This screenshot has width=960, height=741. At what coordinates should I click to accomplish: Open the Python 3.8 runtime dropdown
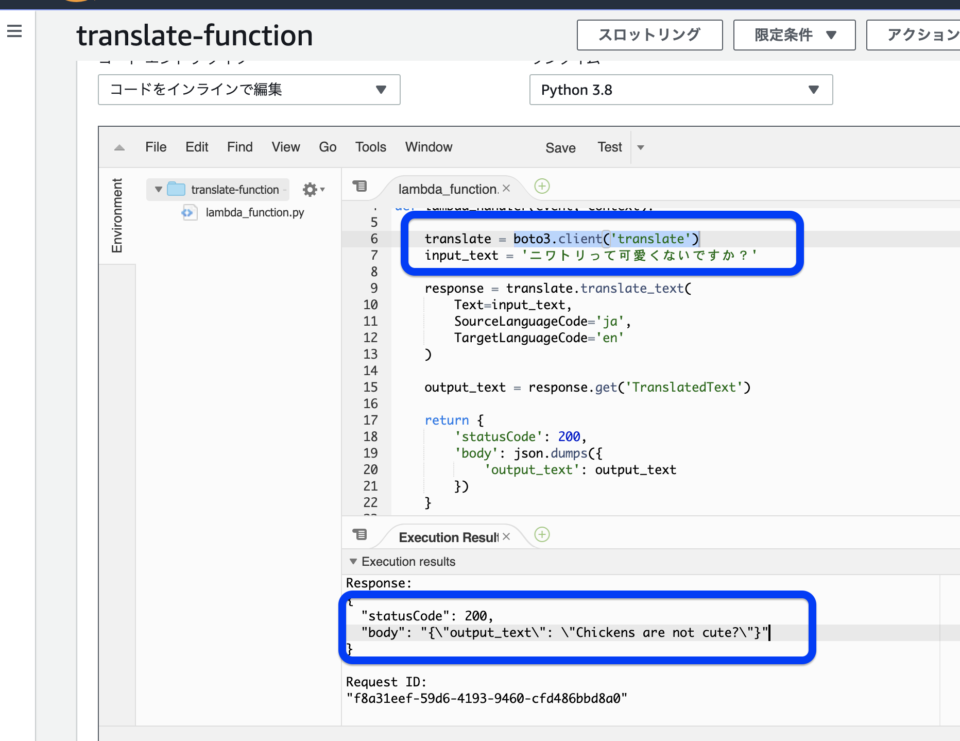click(681, 90)
